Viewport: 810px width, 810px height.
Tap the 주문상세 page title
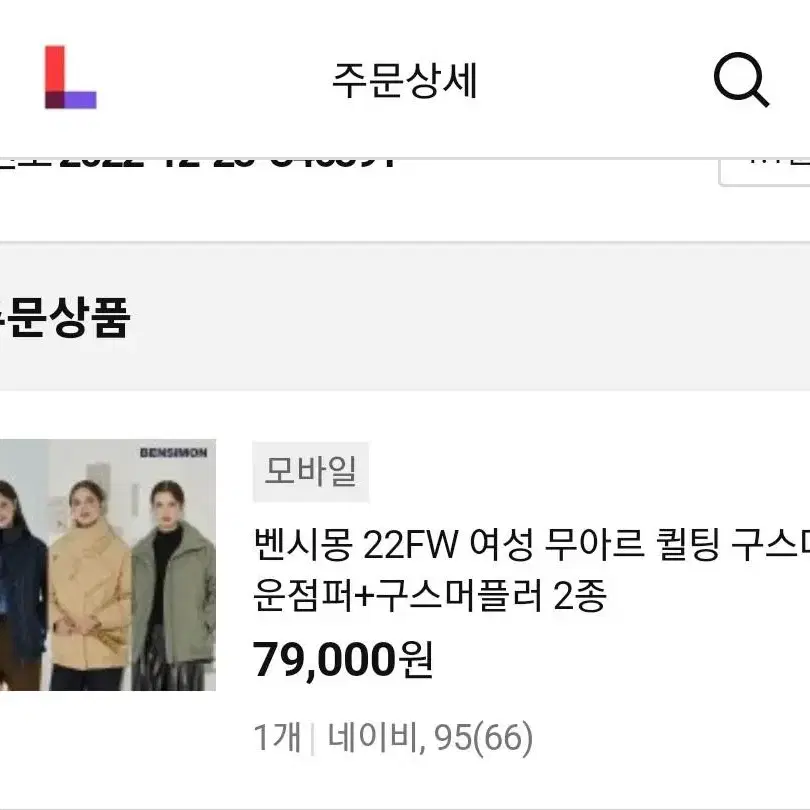404,80
